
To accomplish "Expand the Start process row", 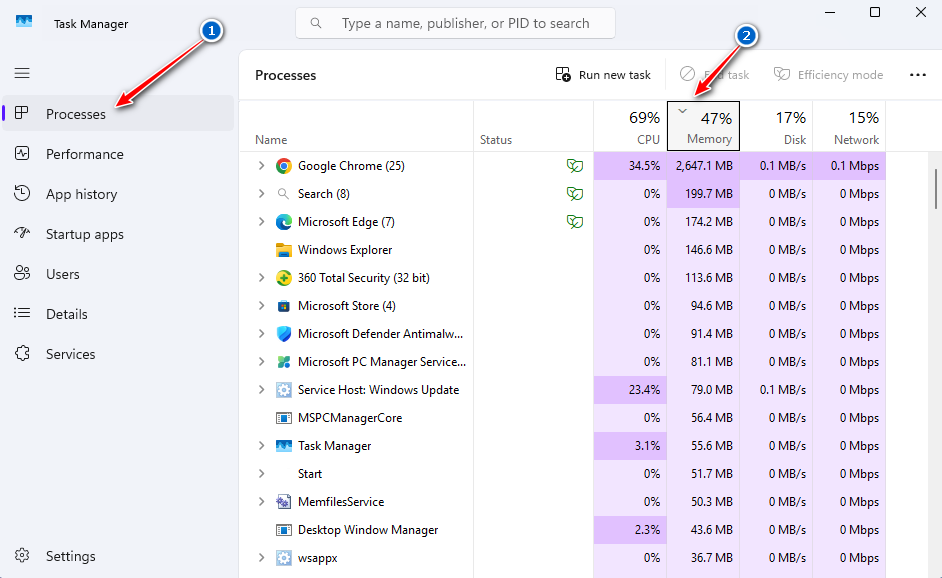I will (261, 473).
